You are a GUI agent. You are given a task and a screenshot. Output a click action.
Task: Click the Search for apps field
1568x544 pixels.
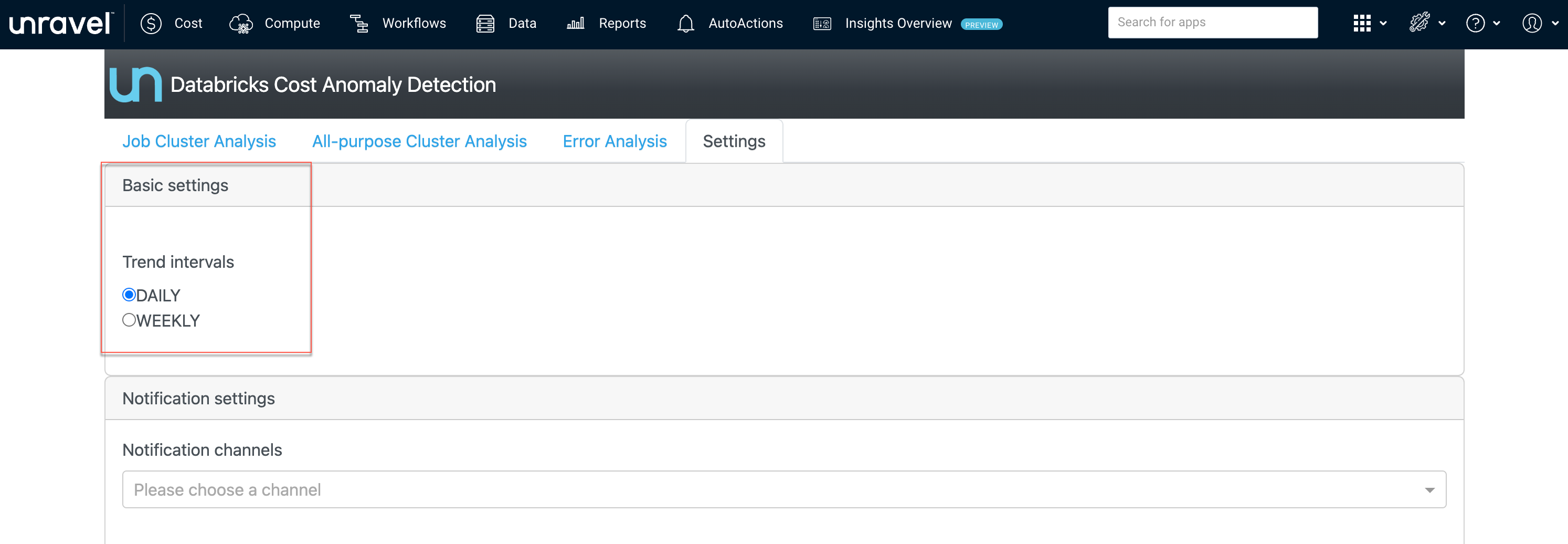1212,23
